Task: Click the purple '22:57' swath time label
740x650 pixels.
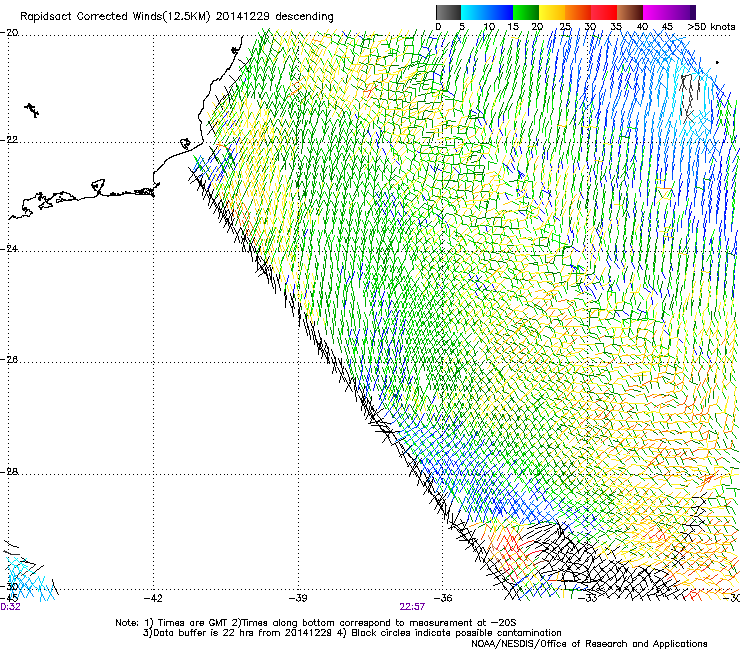Action: [412, 607]
